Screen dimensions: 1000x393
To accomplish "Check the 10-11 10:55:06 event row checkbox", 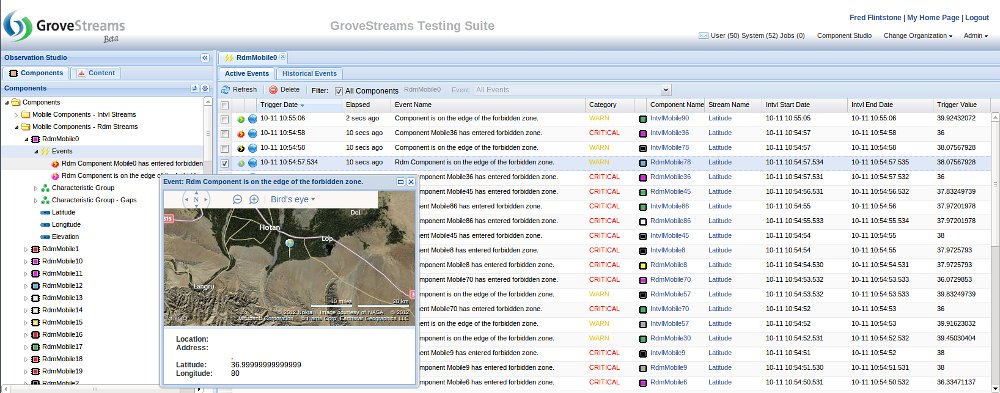I will point(225,119).
